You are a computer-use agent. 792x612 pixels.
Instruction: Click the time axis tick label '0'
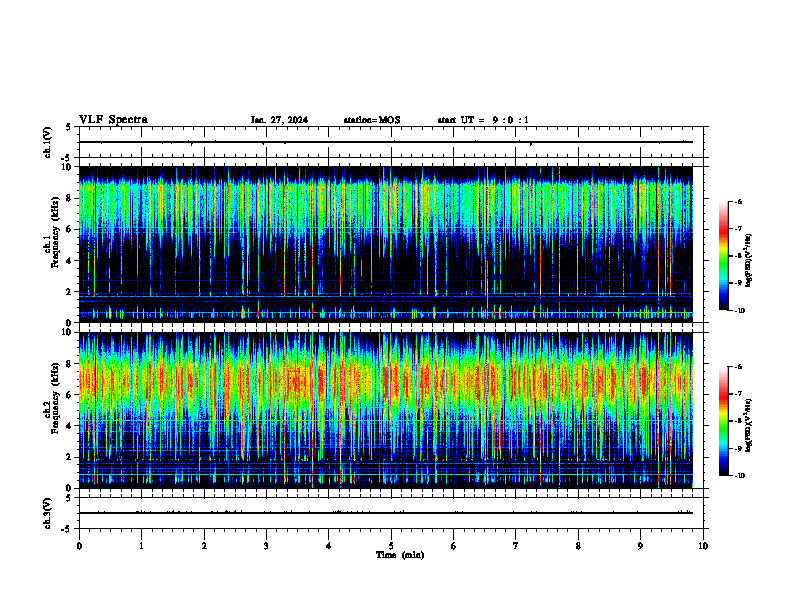[79, 546]
